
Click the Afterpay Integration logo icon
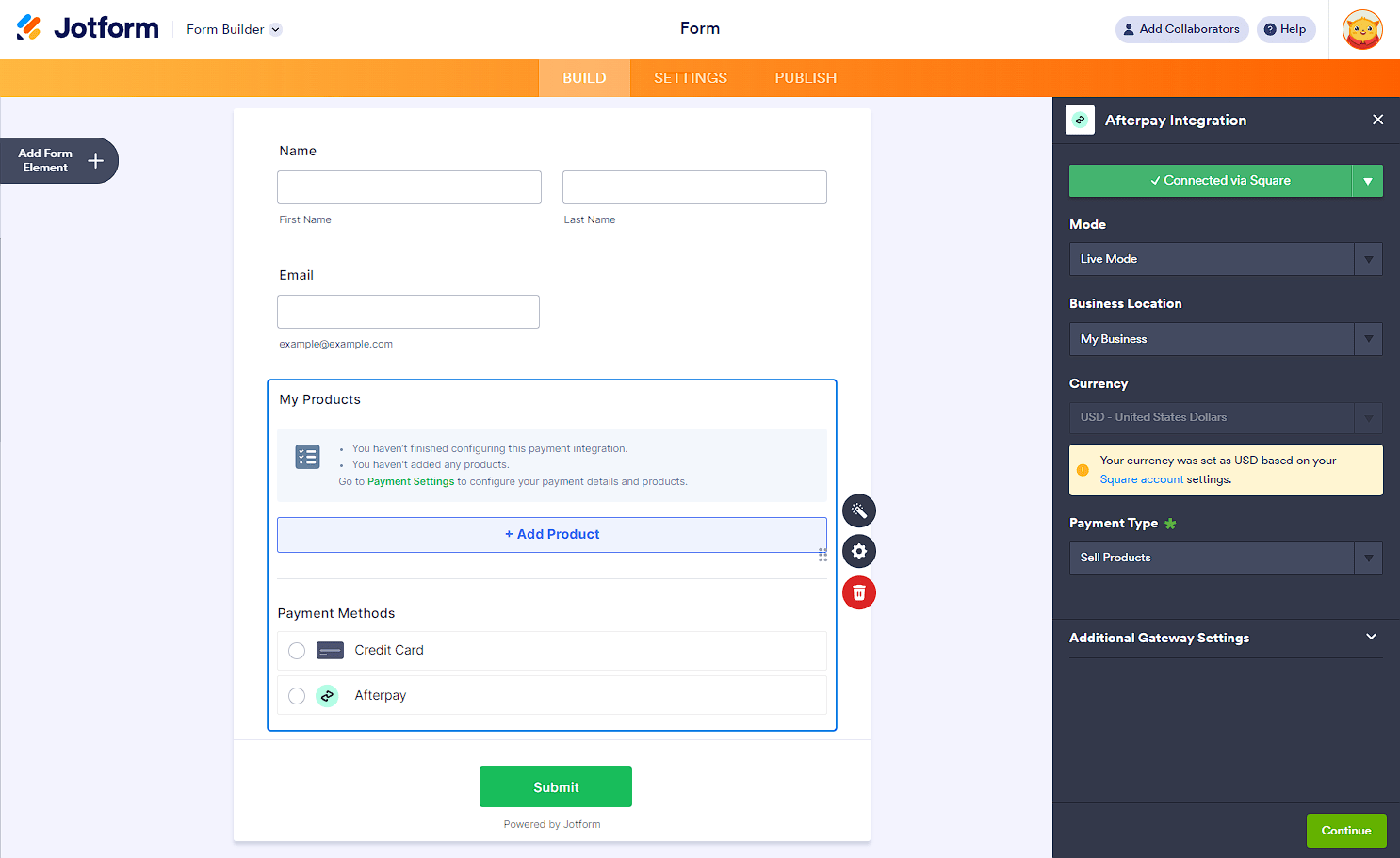click(1080, 120)
